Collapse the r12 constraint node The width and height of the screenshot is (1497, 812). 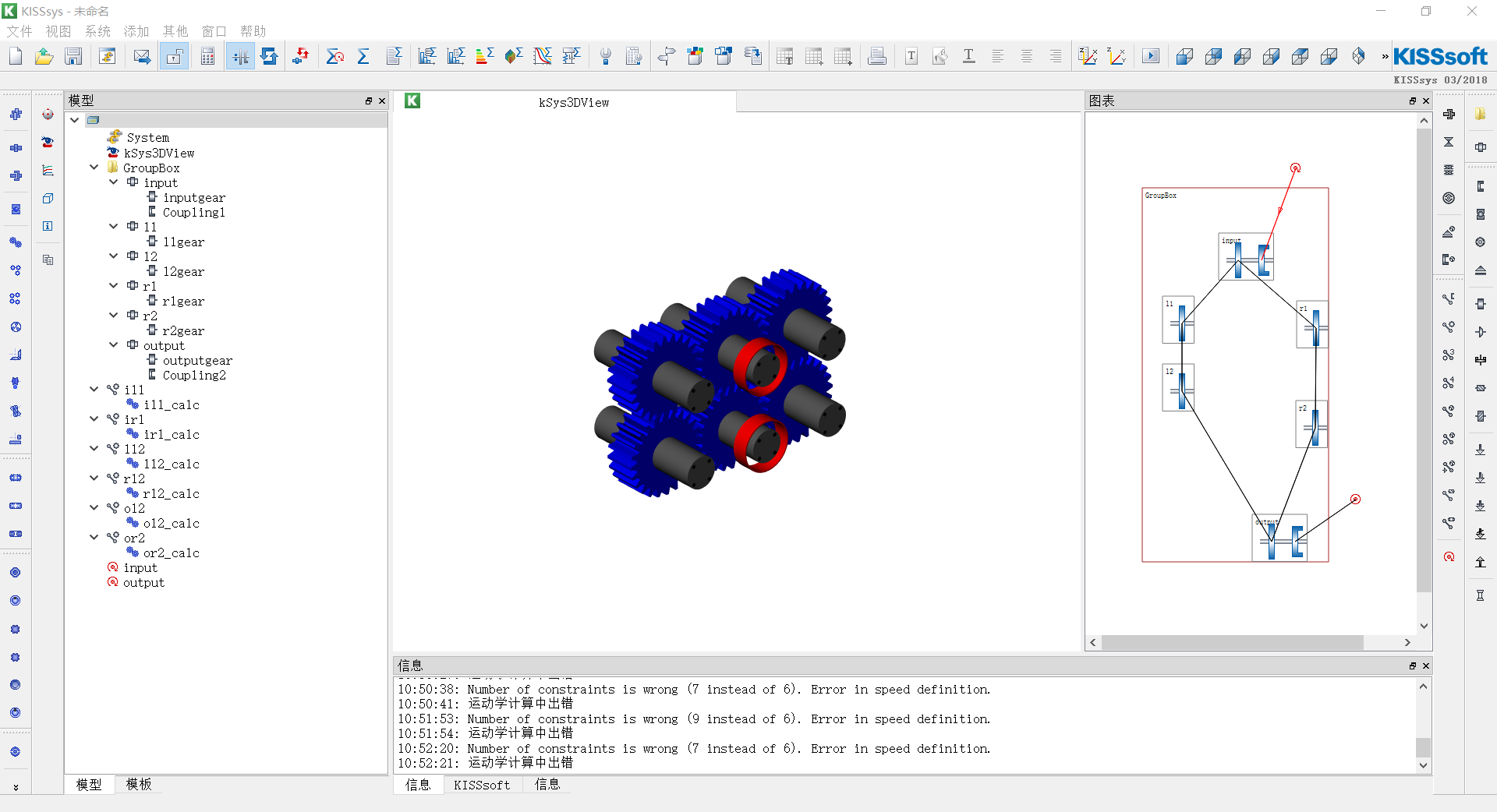[94, 478]
